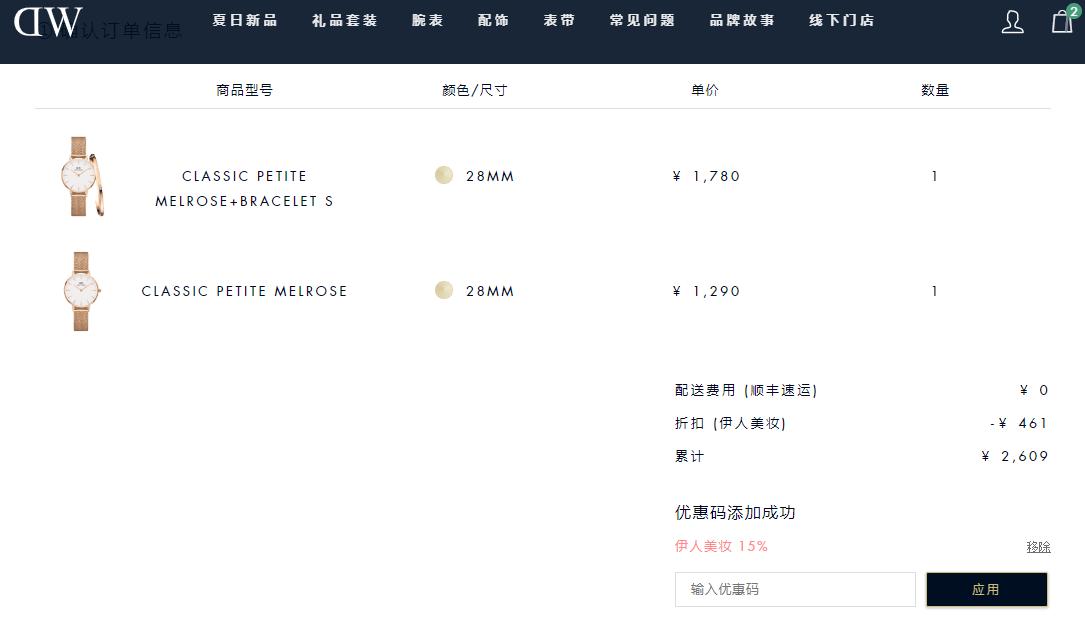Open the 礼品套装 menu item

(x=343, y=20)
